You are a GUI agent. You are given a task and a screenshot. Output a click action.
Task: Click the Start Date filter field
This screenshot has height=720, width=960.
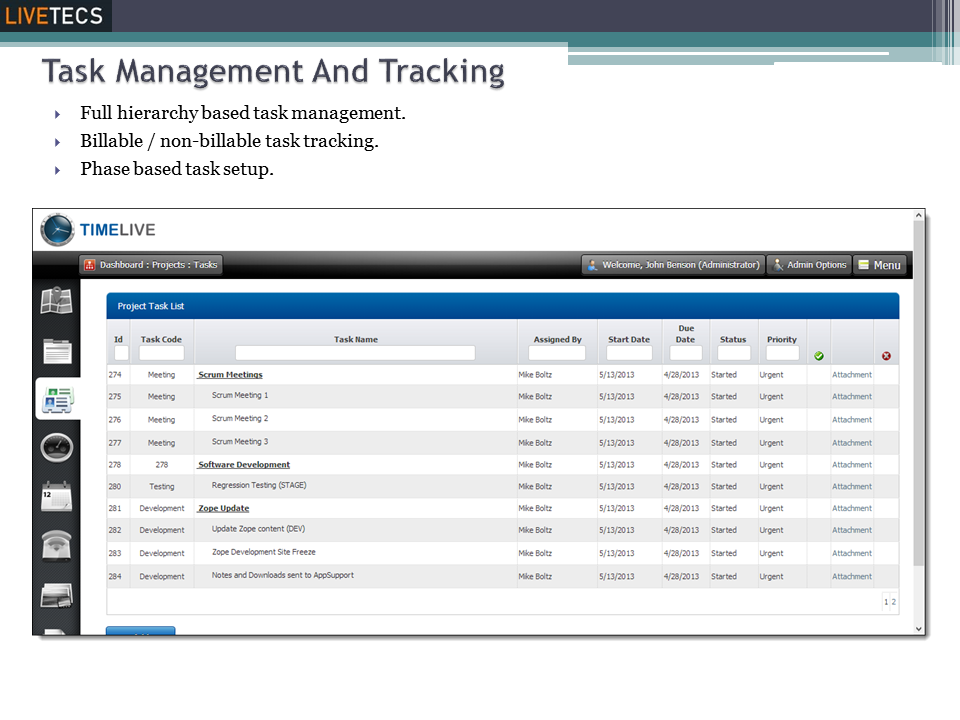click(629, 353)
